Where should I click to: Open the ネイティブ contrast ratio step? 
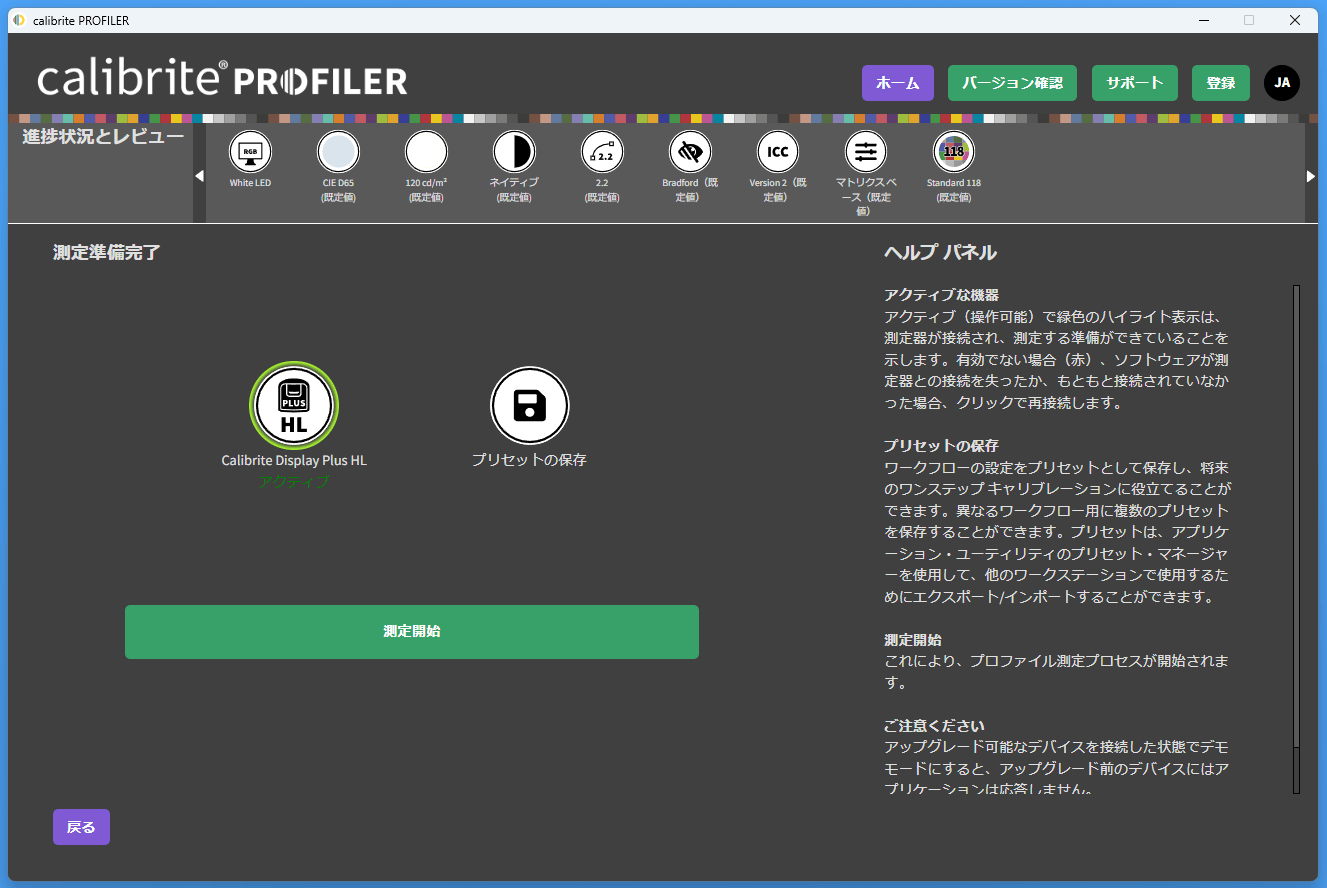(x=514, y=152)
